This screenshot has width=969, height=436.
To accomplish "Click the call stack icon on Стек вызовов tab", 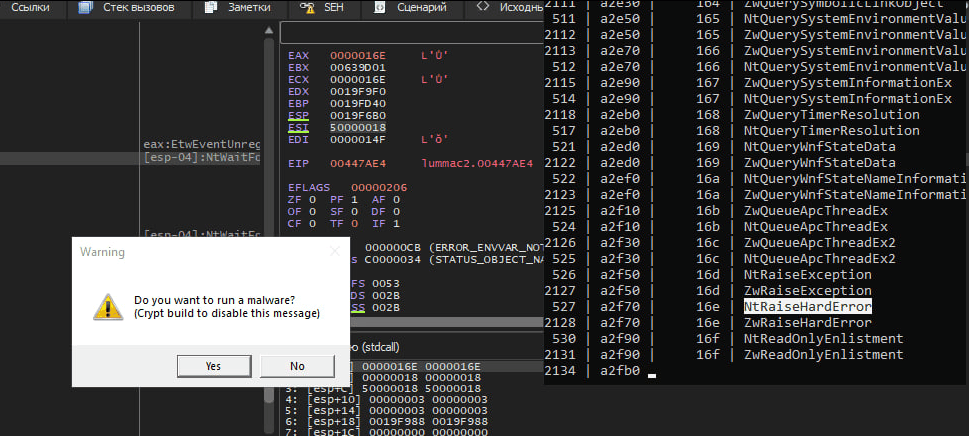I will pos(86,7).
